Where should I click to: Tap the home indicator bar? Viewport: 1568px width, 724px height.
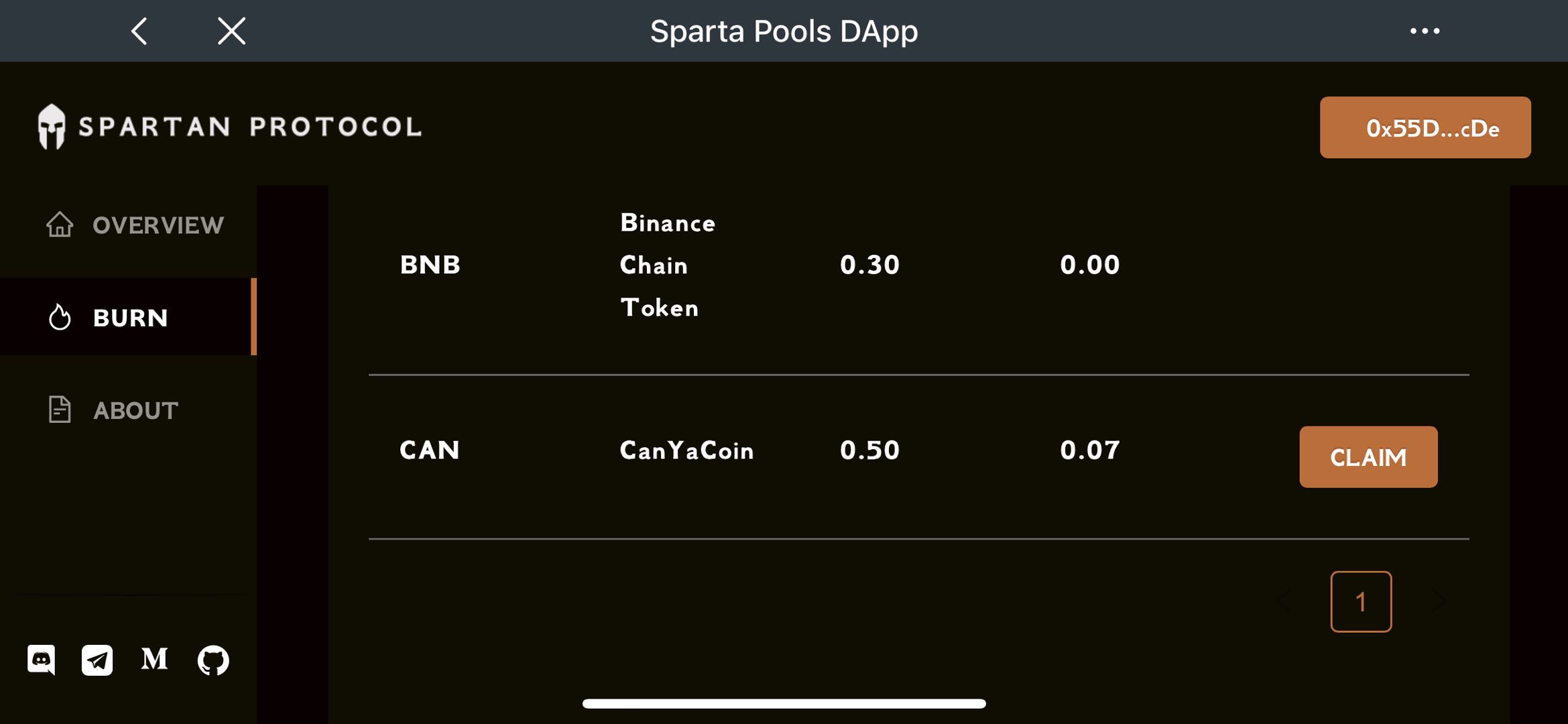coord(784,703)
